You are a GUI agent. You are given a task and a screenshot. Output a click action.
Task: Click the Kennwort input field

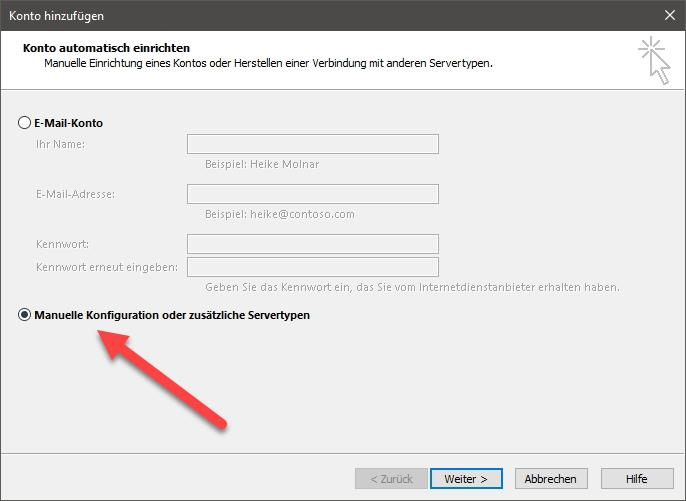click(x=312, y=244)
